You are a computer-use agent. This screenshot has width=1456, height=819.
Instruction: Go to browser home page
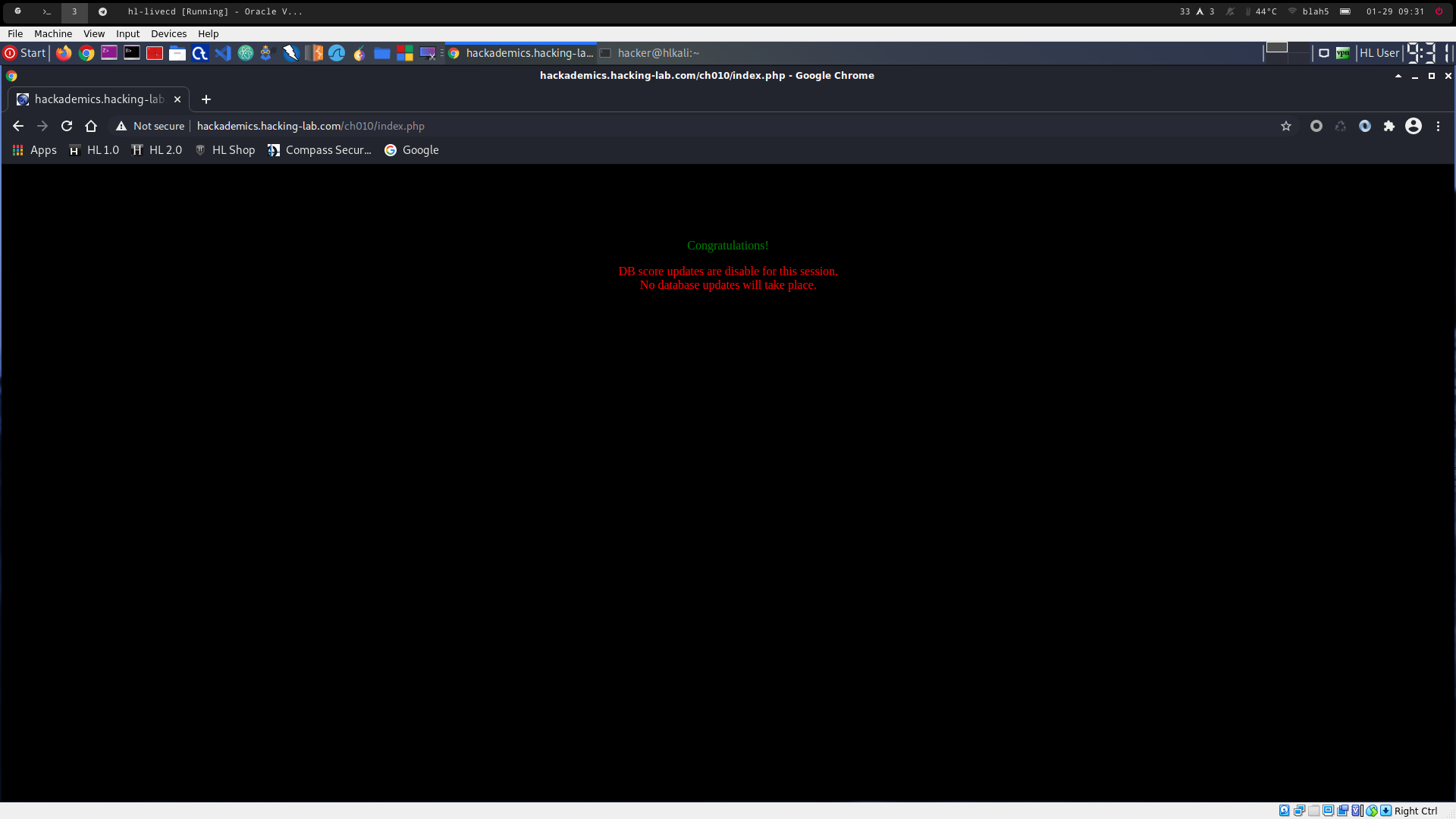pyautogui.click(x=91, y=126)
